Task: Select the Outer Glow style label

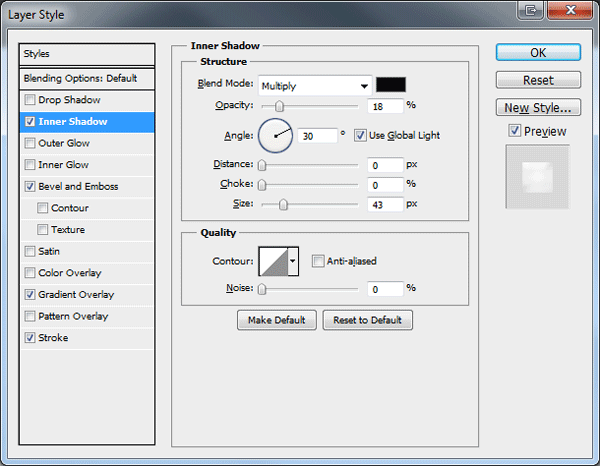Action: (64, 143)
